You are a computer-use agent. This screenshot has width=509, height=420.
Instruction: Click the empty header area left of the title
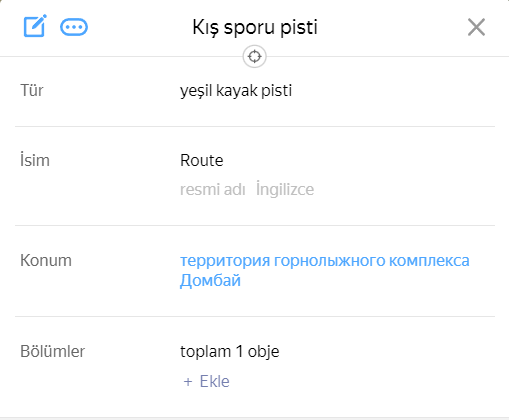(x=140, y=27)
